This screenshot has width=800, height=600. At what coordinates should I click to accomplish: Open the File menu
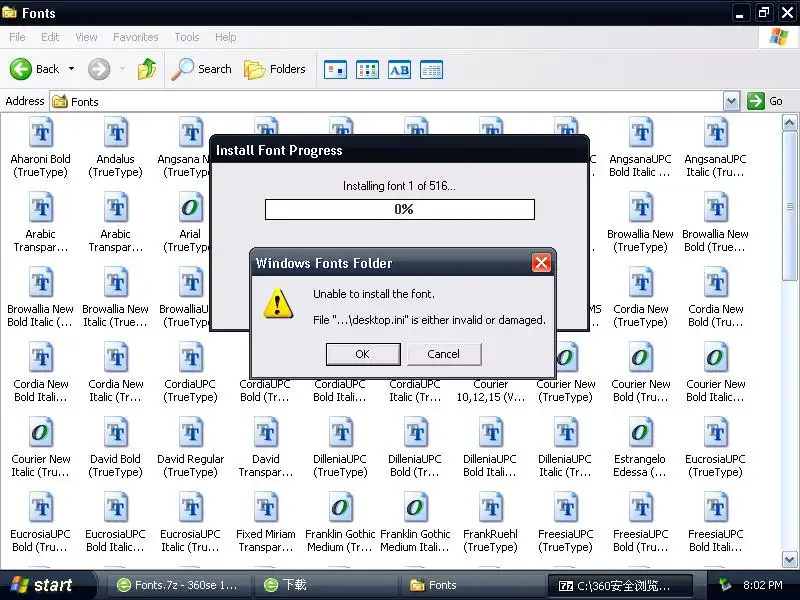pos(17,37)
